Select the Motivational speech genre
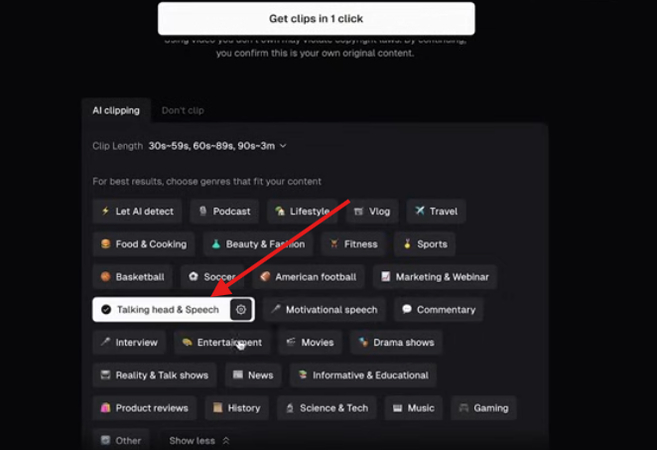This screenshot has height=450, width=657. coord(324,310)
